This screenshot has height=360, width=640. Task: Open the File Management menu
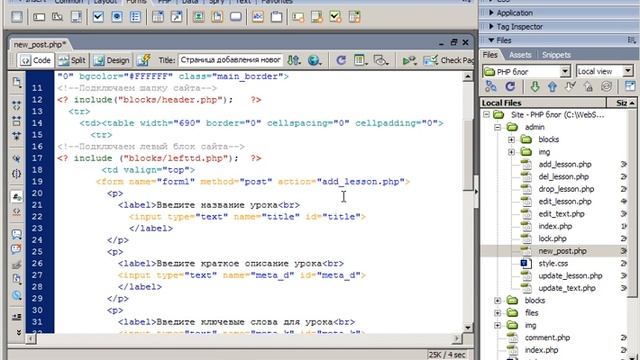(294, 60)
